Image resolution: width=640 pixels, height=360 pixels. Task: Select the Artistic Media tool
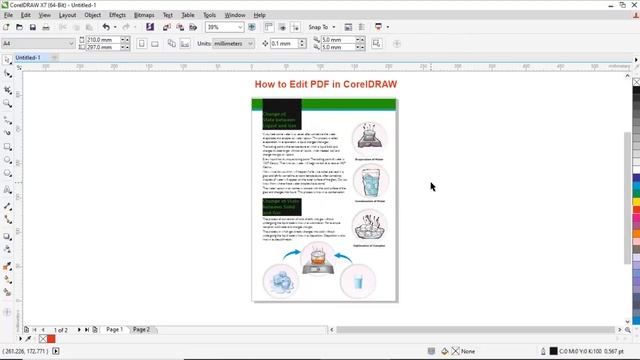click(x=7, y=133)
